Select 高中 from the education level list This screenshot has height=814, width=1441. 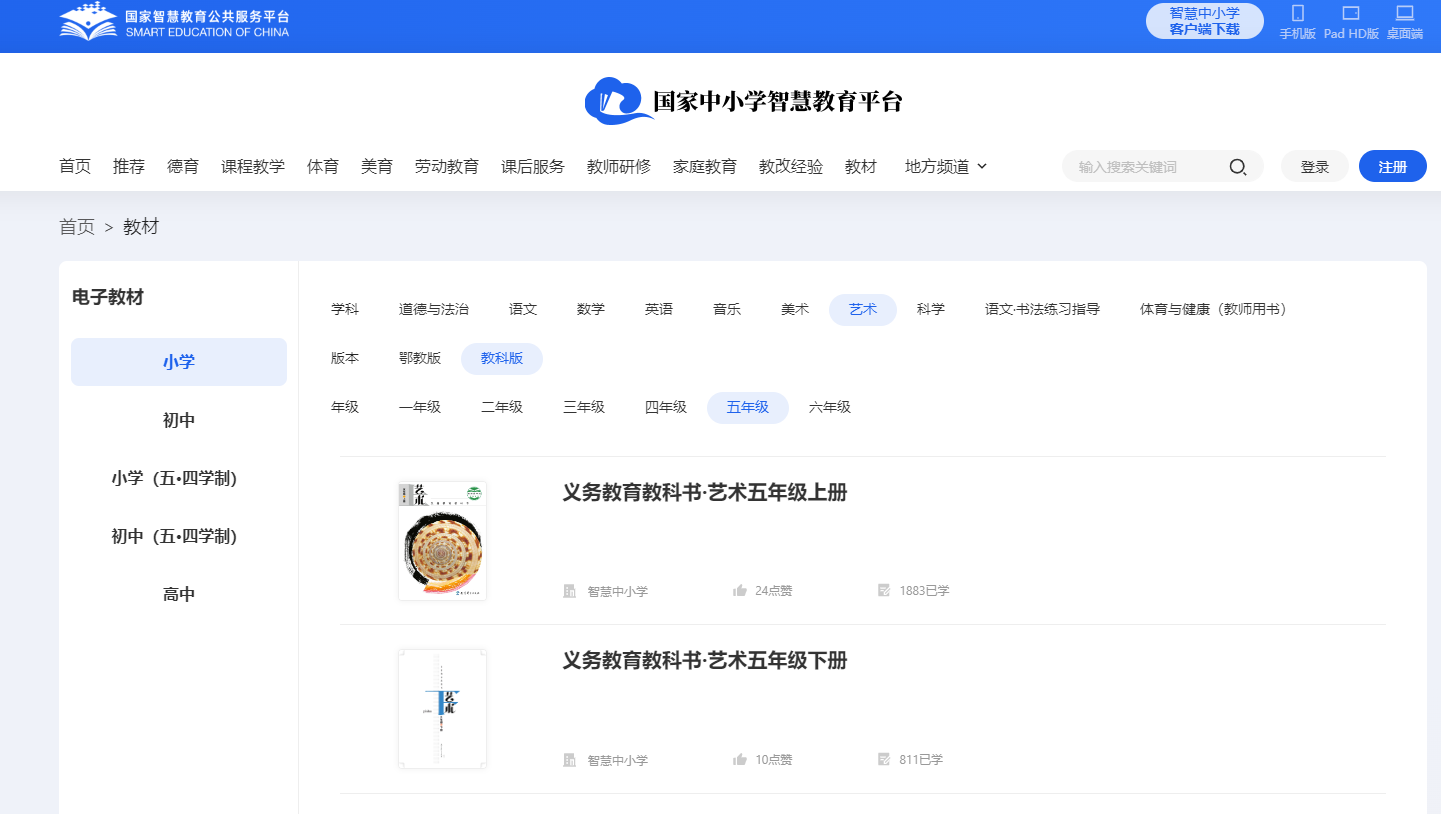[x=178, y=593]
